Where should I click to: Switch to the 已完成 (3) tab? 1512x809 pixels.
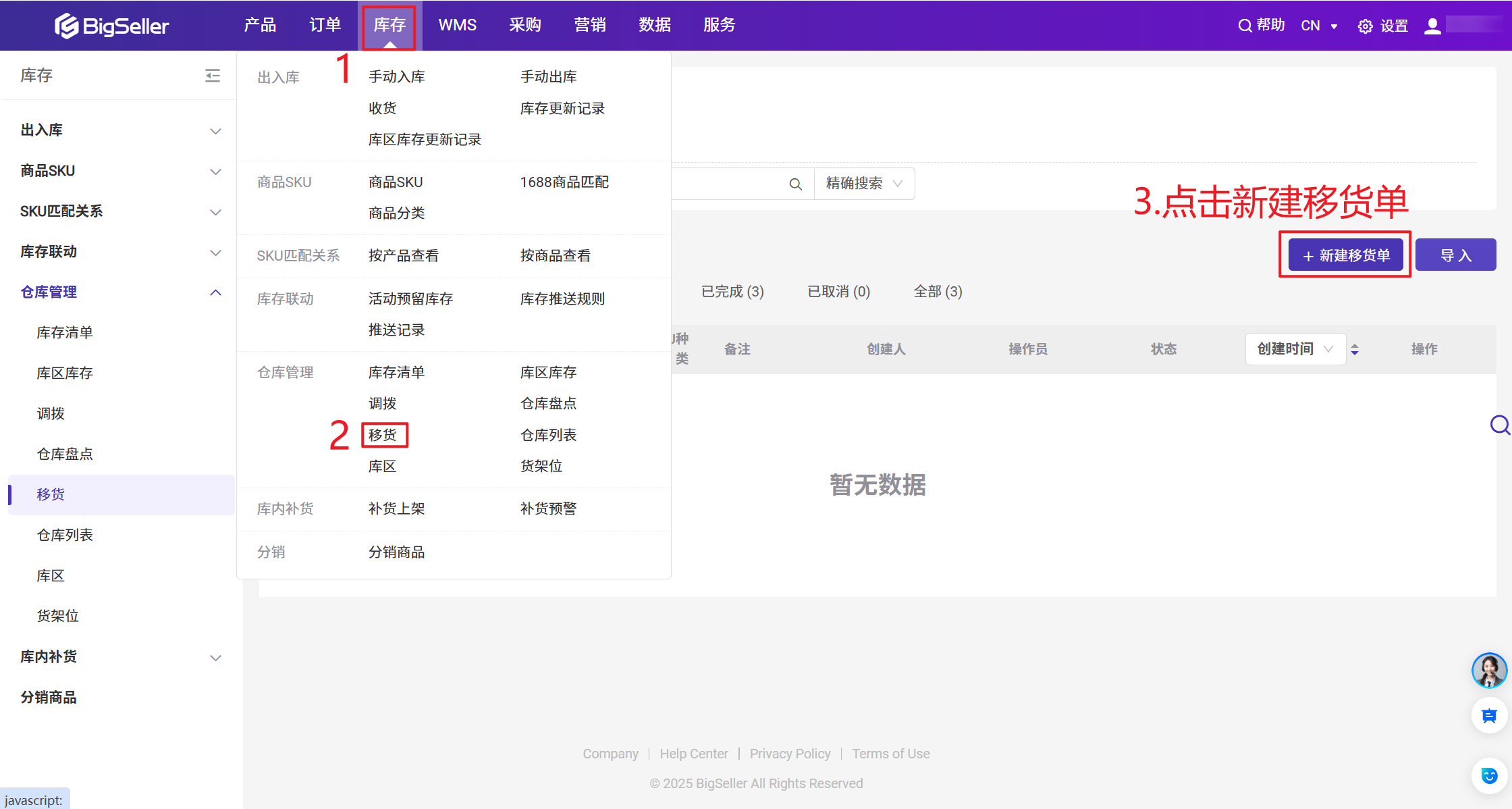(x=732, y=292)
